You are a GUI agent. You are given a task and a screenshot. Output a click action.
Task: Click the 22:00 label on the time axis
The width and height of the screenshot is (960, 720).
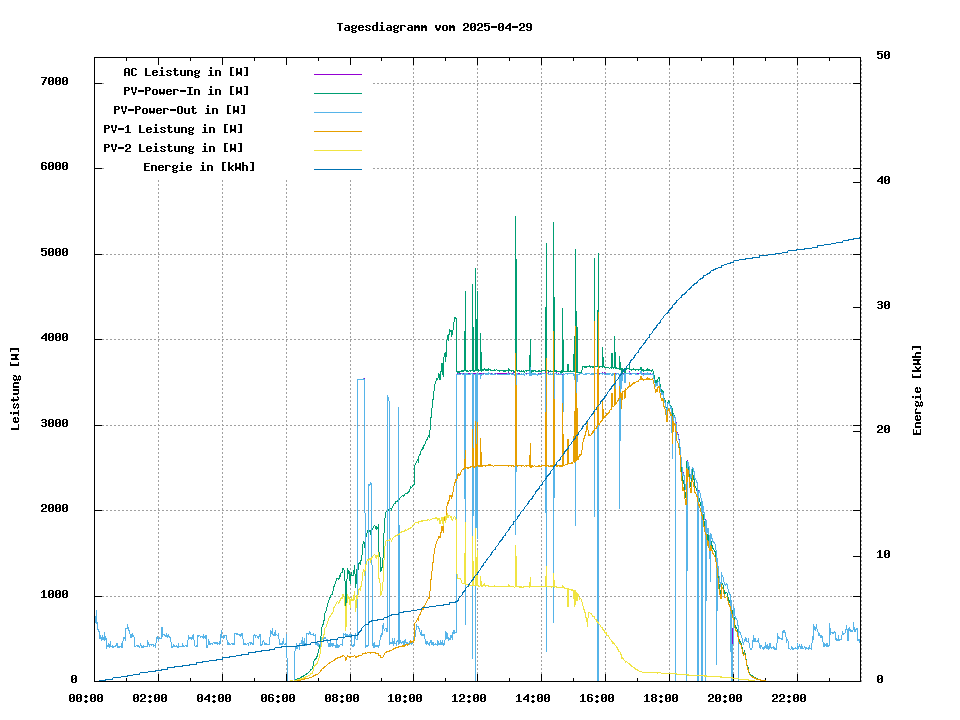pyautogui.click(x=789, y=698)
